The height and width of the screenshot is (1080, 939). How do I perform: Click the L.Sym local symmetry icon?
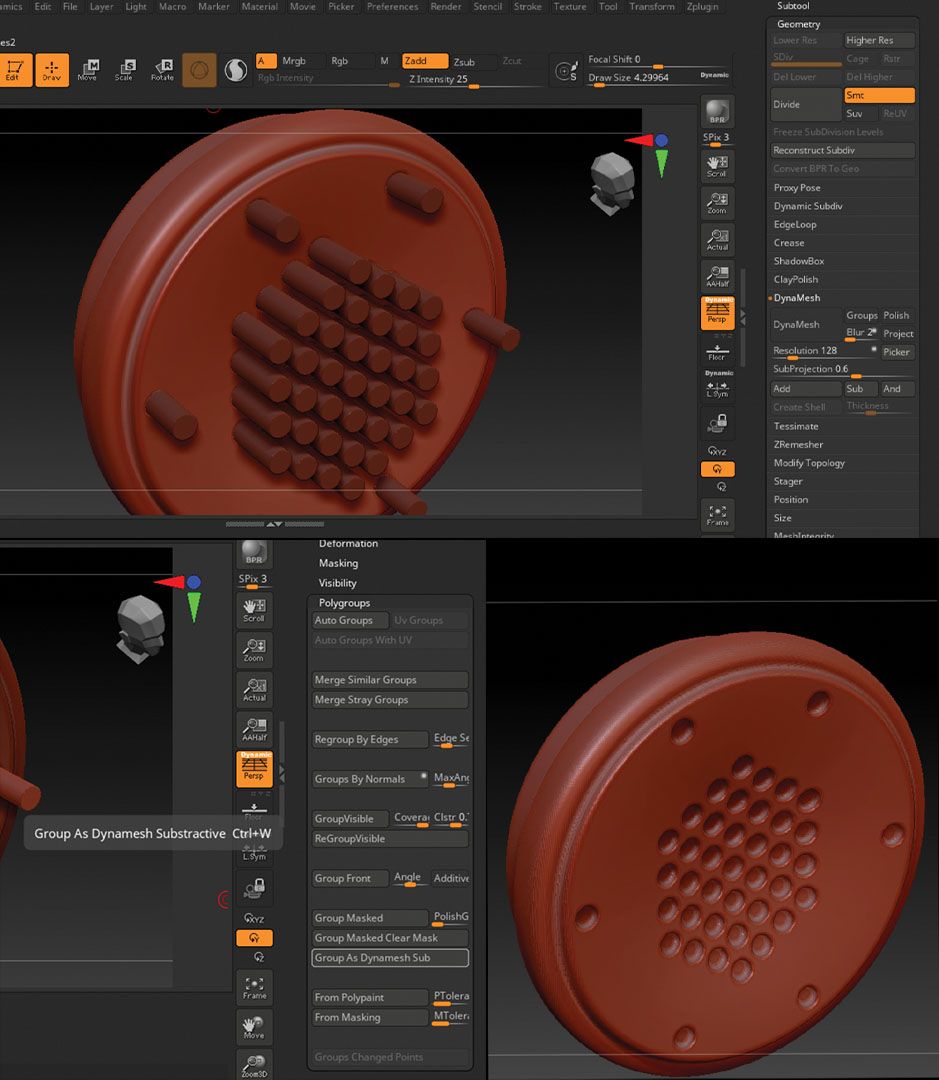click(716, 388)
